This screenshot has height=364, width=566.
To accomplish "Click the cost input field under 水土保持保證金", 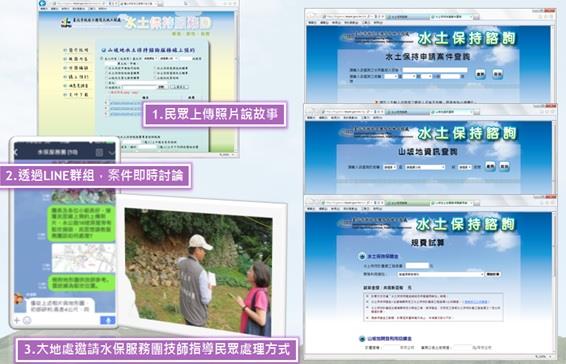I will point(417,266).
